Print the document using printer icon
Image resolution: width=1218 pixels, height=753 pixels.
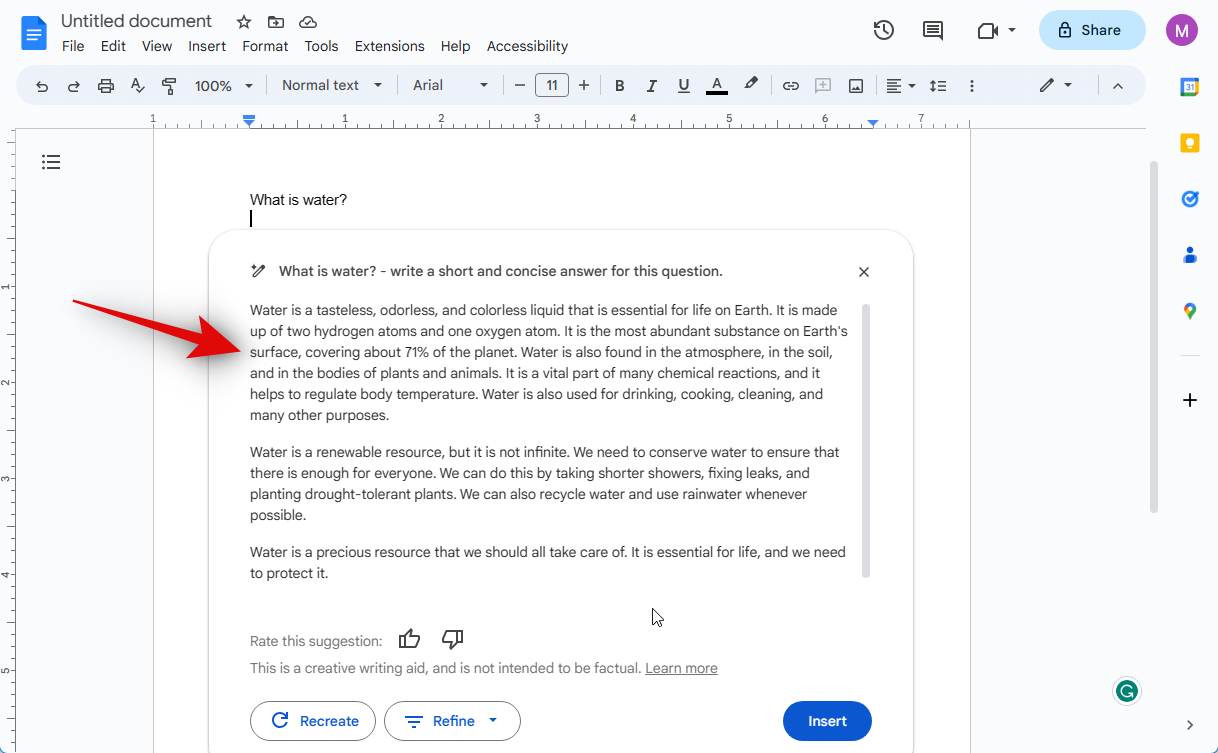106,86
